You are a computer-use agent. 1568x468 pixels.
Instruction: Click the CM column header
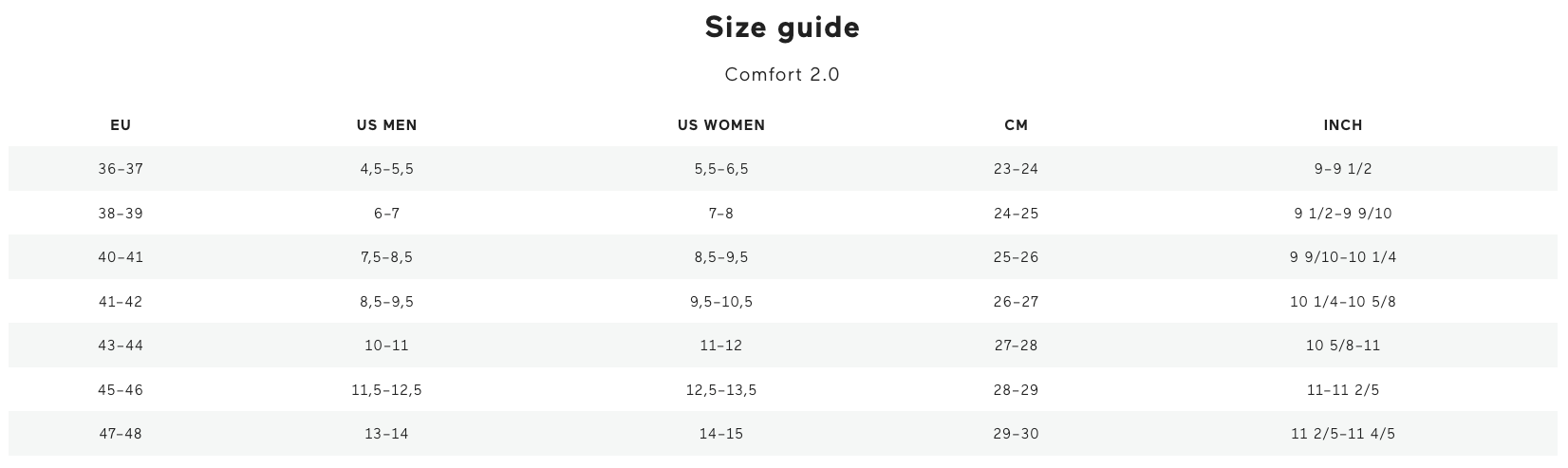tap(1017, 125)
